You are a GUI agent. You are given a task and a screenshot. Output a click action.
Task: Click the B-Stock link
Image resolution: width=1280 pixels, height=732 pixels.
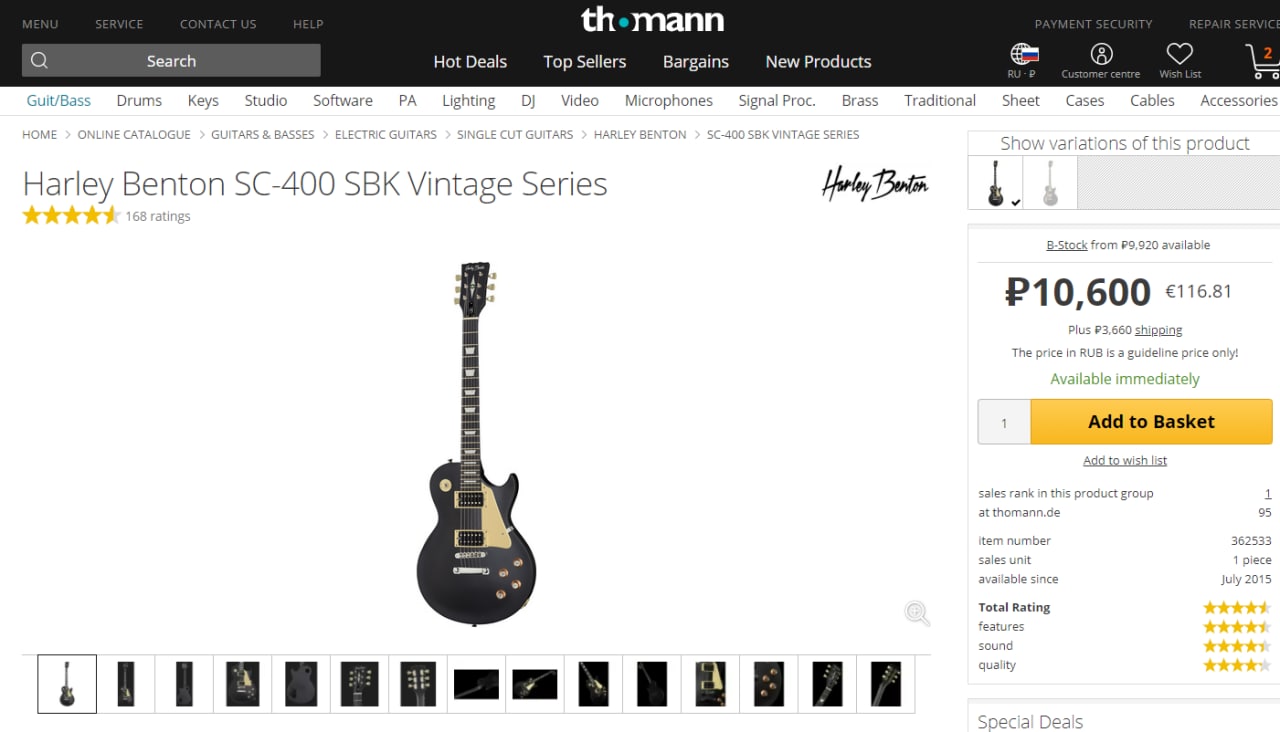pyautogui.click(x=1067, y=245)
